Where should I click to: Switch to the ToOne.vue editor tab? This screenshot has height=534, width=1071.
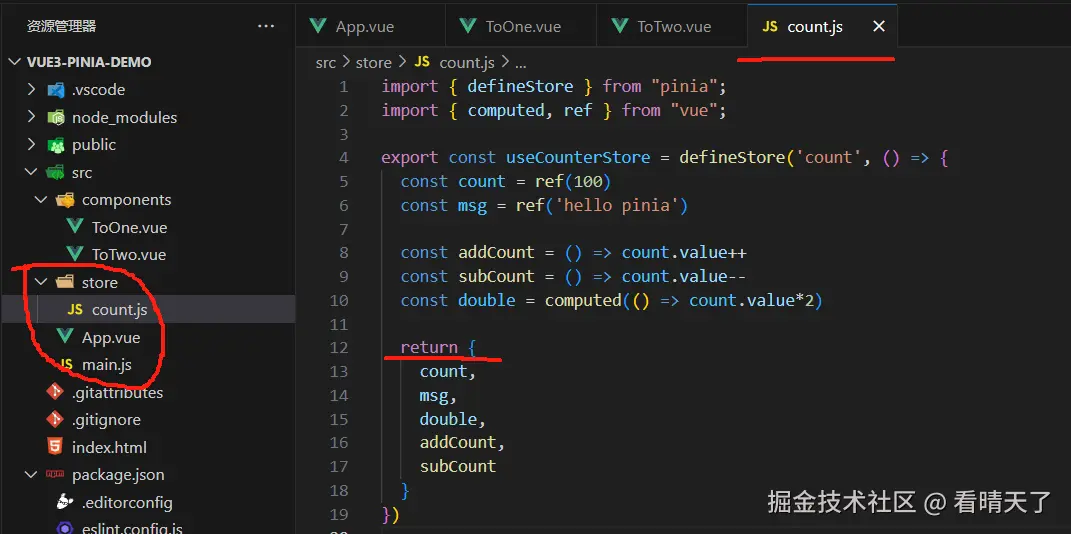coord(520,27)
